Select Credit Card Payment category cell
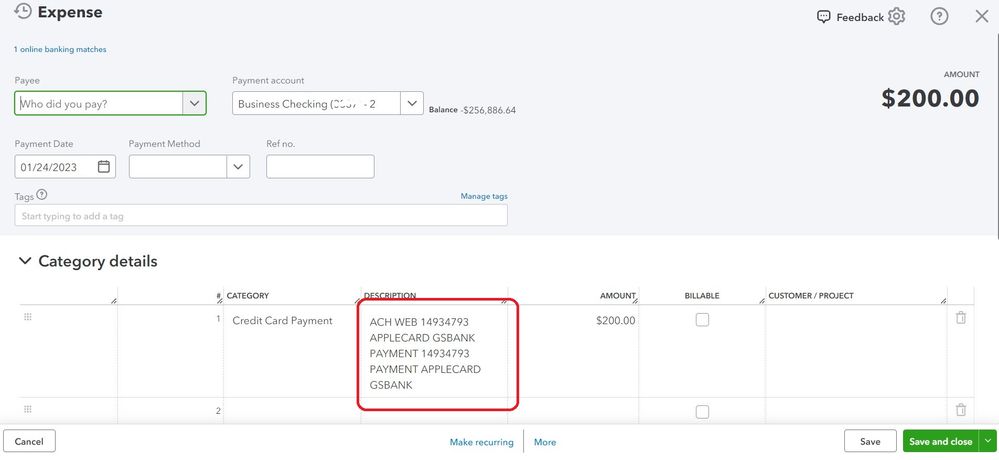This screenshot has height=460, width=999. [x=292, y=351]
